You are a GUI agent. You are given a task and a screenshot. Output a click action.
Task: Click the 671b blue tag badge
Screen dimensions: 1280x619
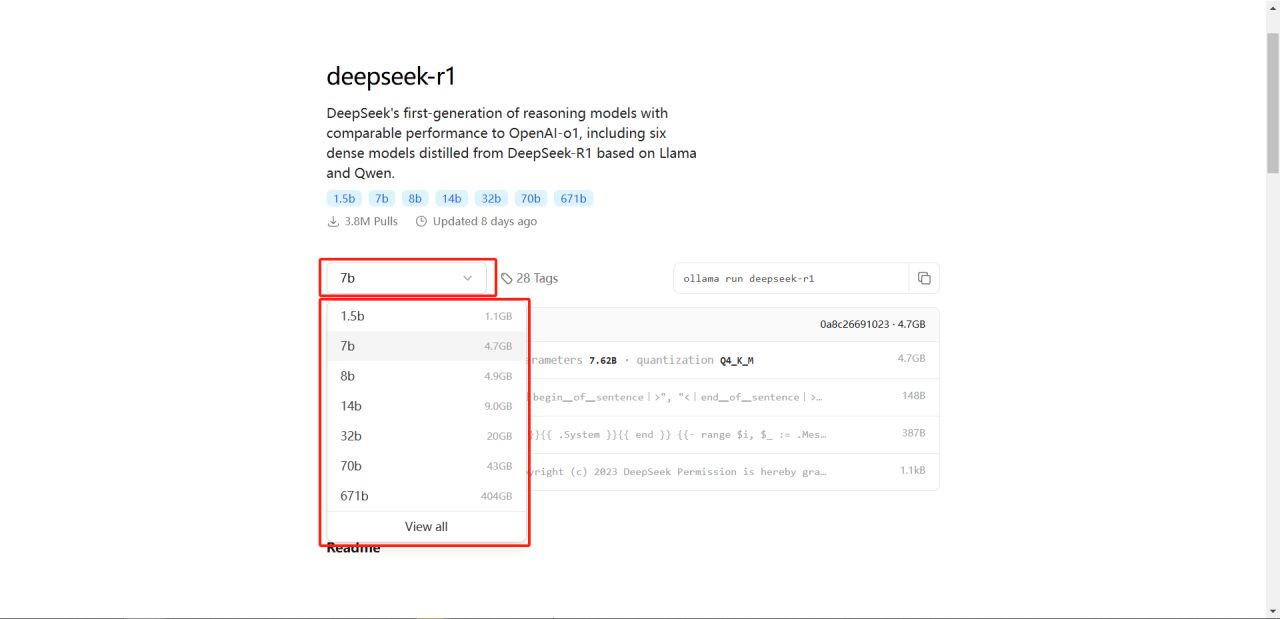[x=573, y=199]
